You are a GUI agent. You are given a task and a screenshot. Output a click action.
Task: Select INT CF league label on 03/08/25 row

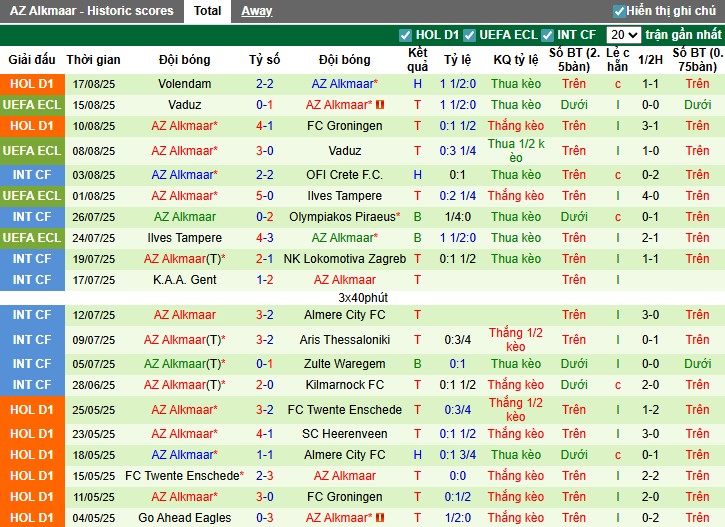pos(32,175)
